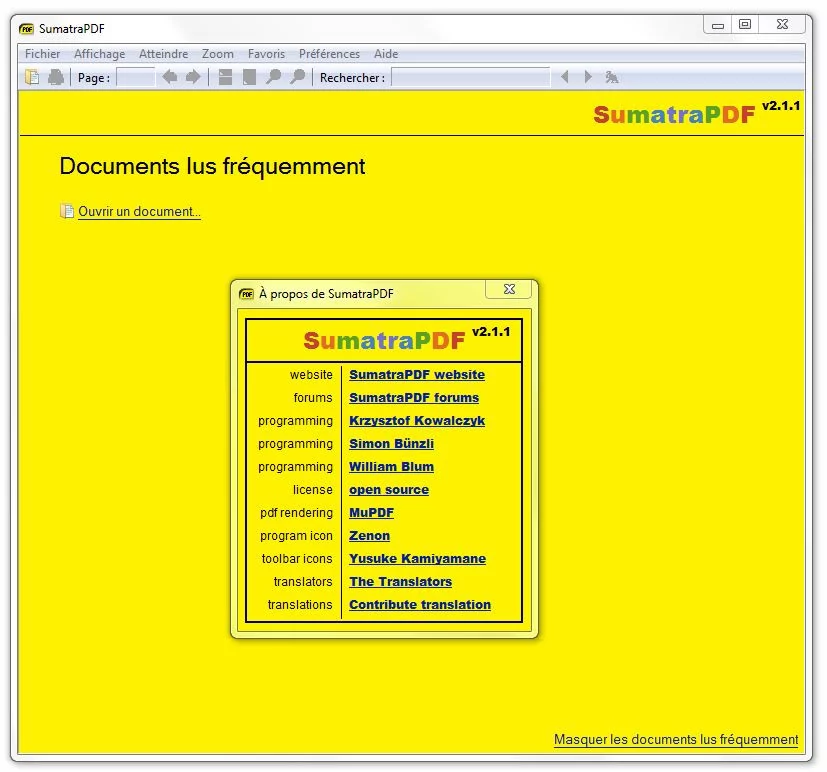Click the 'pdf rendering' label in About dialog
827x772 pixels.
296,513
